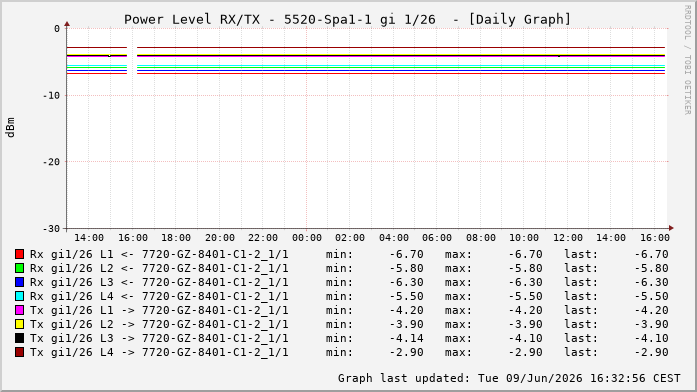Click the 'Rx gi1/26 L4' legend label
697x392 pixels.
72,296
